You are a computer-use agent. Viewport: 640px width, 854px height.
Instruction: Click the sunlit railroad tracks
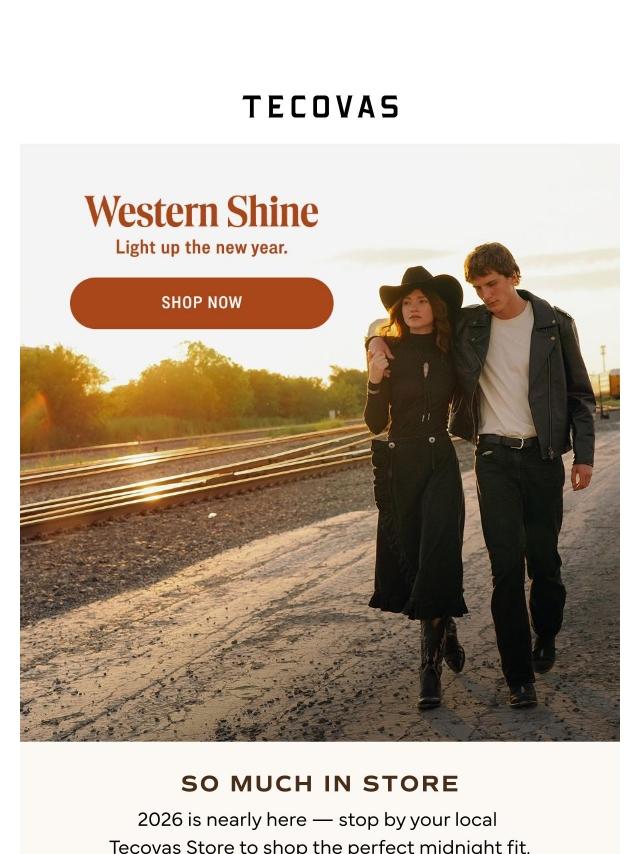196,474
